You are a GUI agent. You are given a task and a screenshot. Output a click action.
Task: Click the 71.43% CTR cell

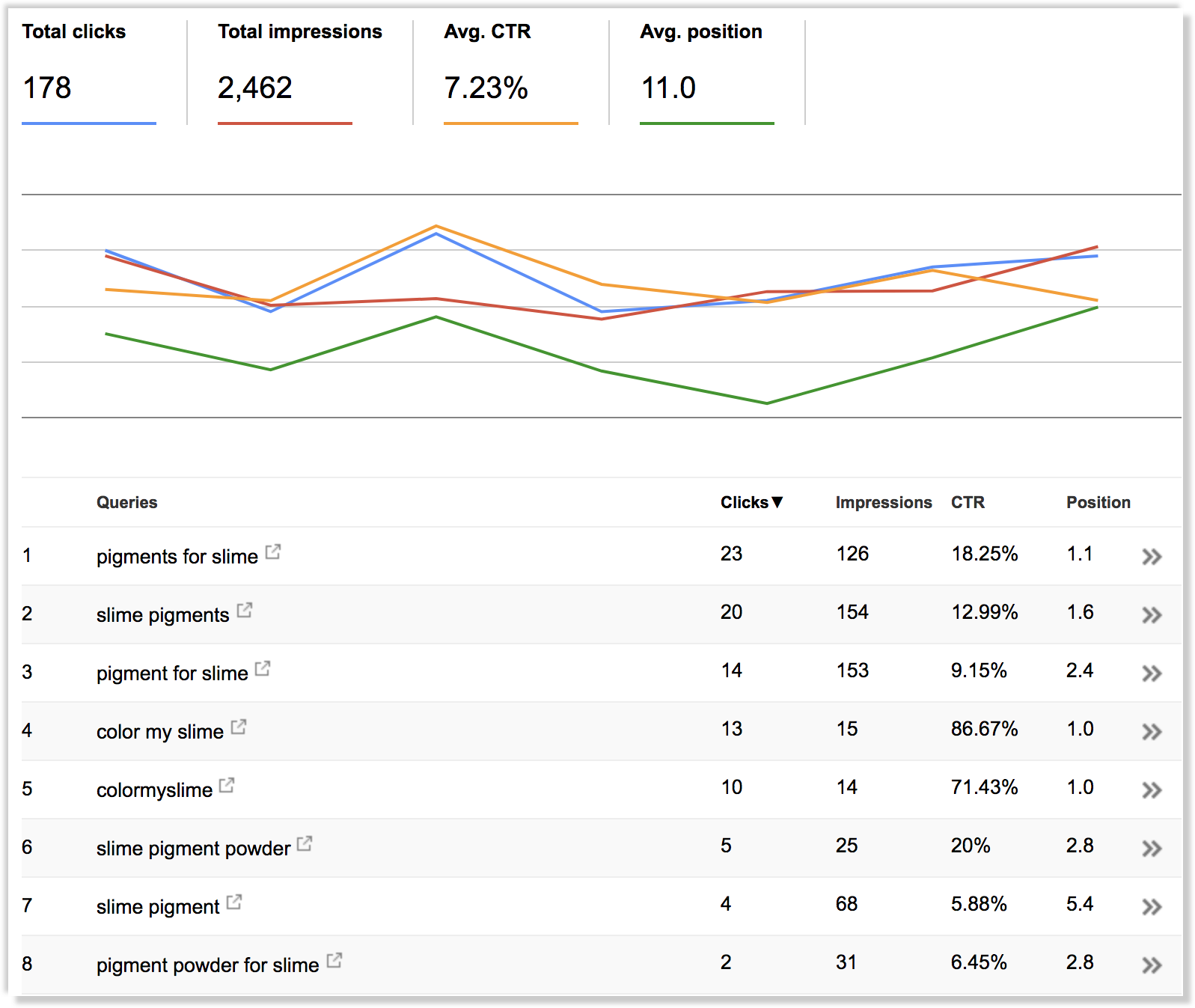coord(985,787)
